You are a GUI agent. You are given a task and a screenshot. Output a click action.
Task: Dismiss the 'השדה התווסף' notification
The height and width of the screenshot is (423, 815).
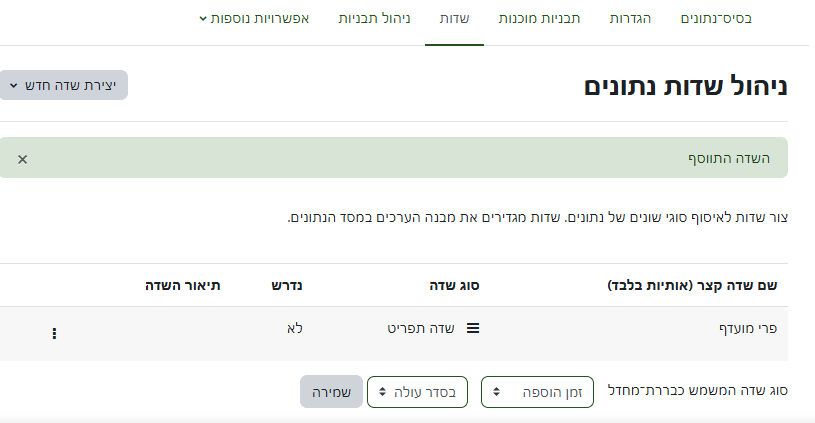[x=23, y=159]
